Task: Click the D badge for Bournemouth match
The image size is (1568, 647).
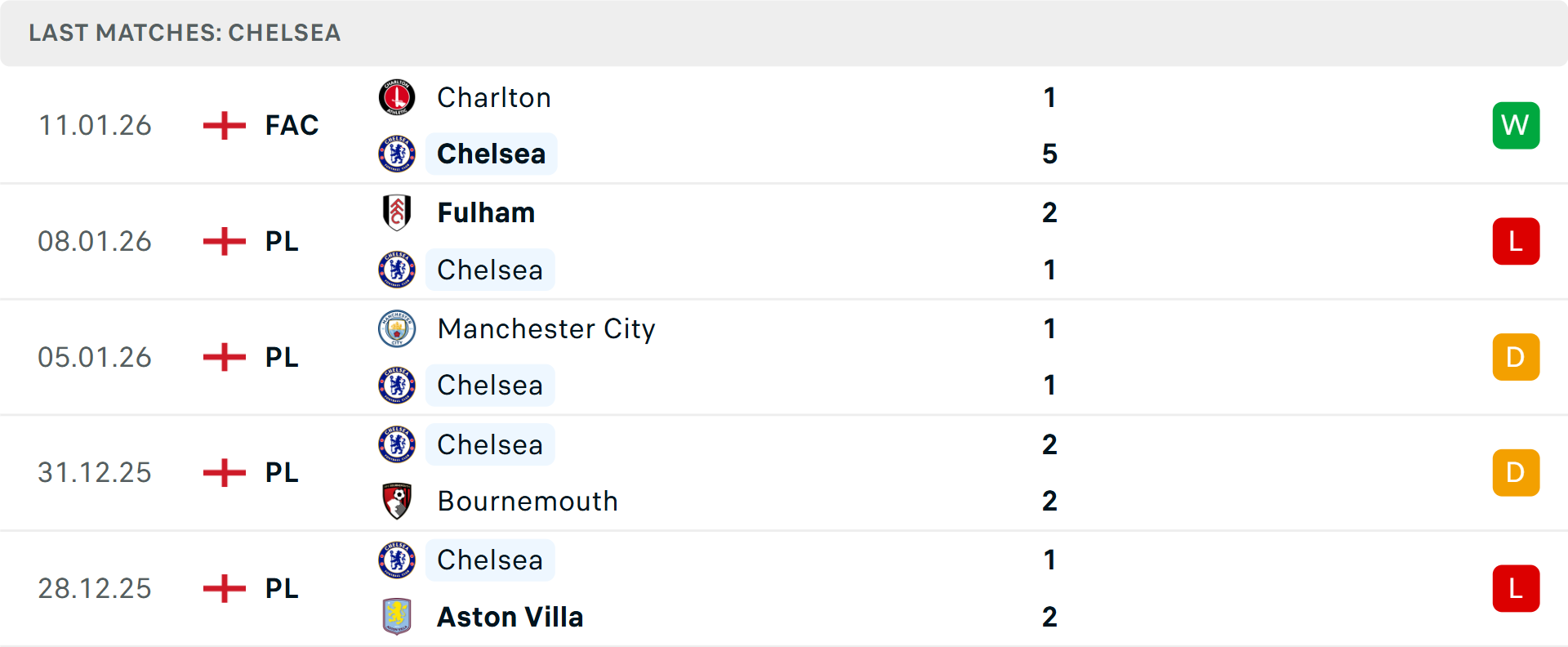Action: point(1516,473)
